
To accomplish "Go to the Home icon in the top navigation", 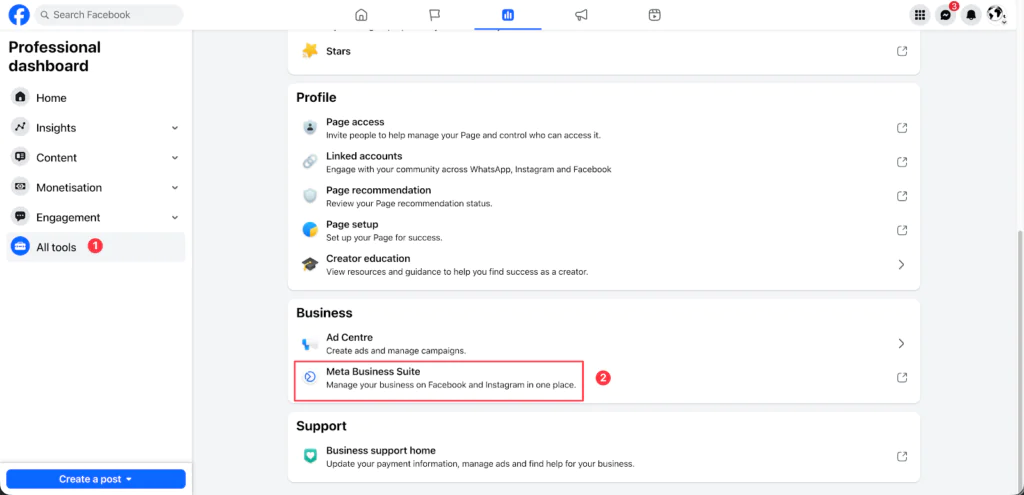I will (x=361, y=15).
